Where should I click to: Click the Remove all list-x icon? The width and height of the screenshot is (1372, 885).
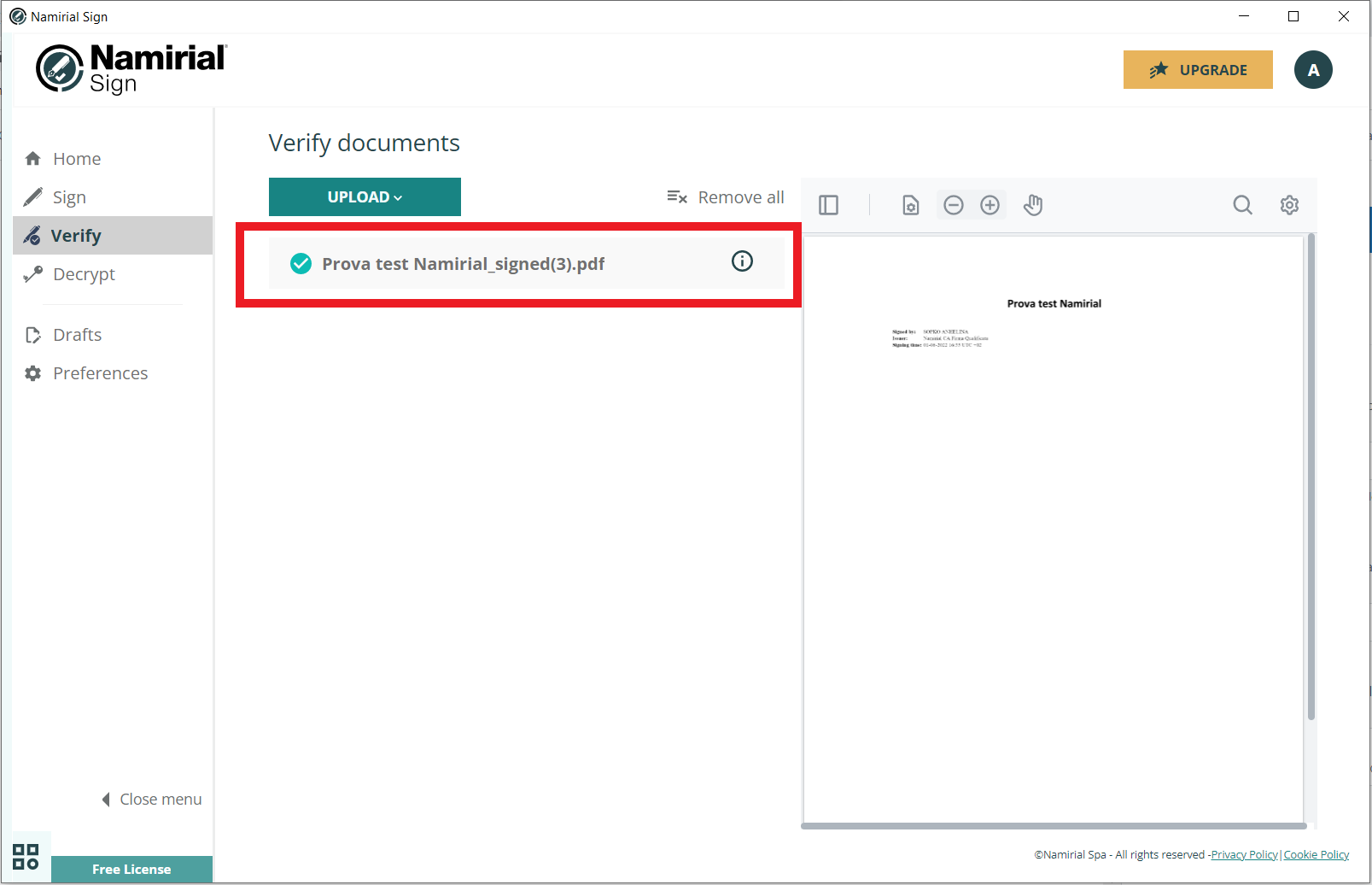click(677, 197)
